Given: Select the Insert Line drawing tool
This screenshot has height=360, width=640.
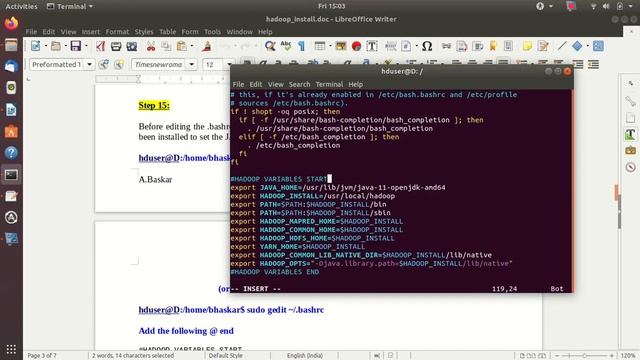Looking at the screenshot, I should (x=562, y=46).
